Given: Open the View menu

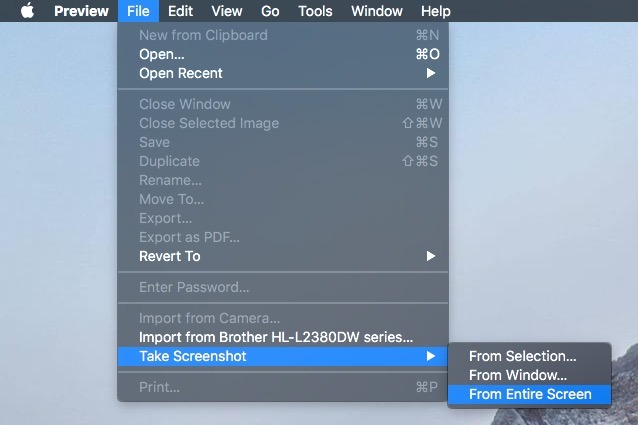Looking at the screenshot, I should (227, 11).
